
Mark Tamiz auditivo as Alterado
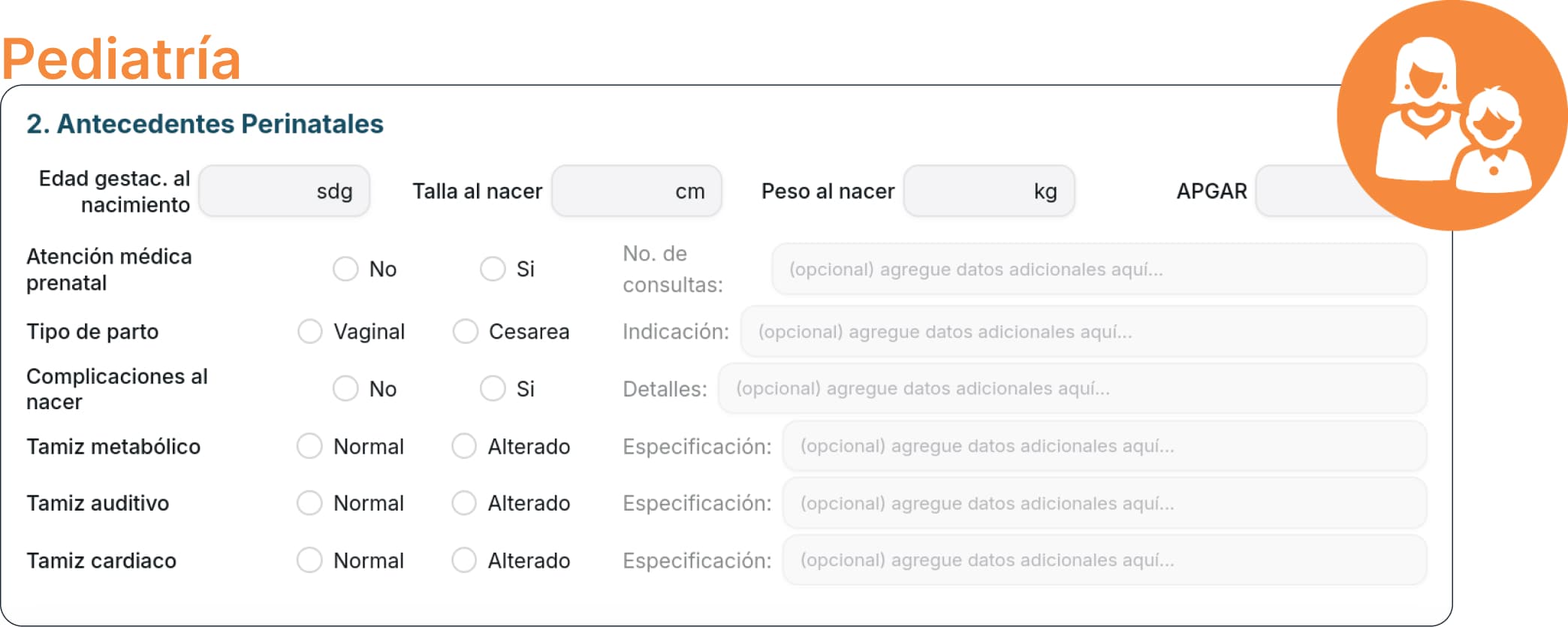pyautogui.click(x=464, y=502)
